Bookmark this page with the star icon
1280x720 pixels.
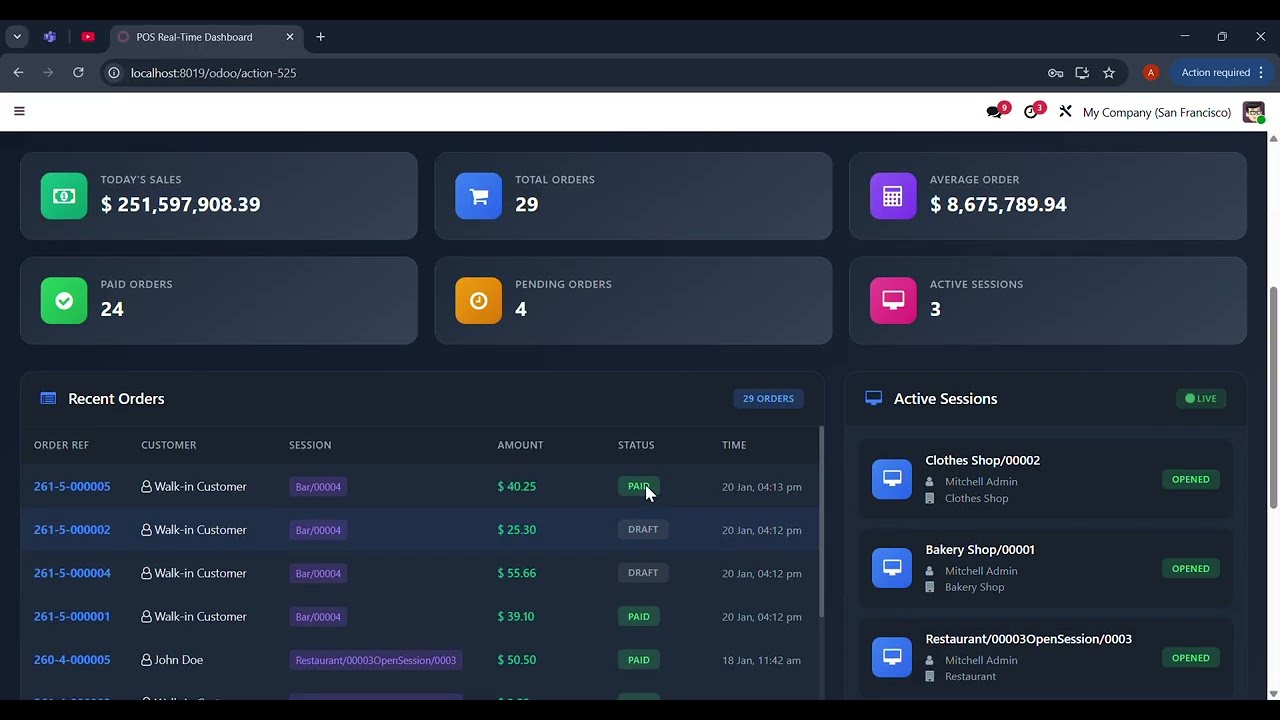click(x=1109, y=73)
